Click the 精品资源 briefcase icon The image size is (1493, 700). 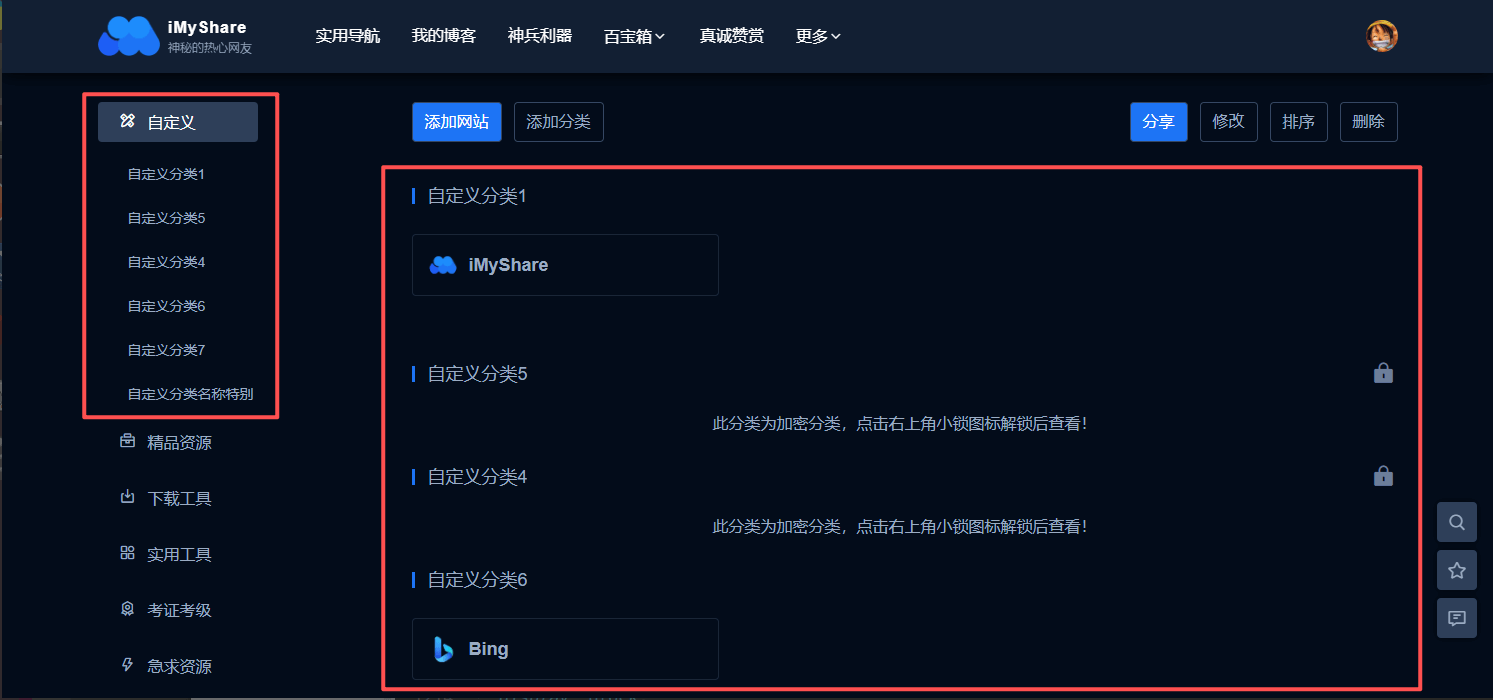click(x=127, y=441)
